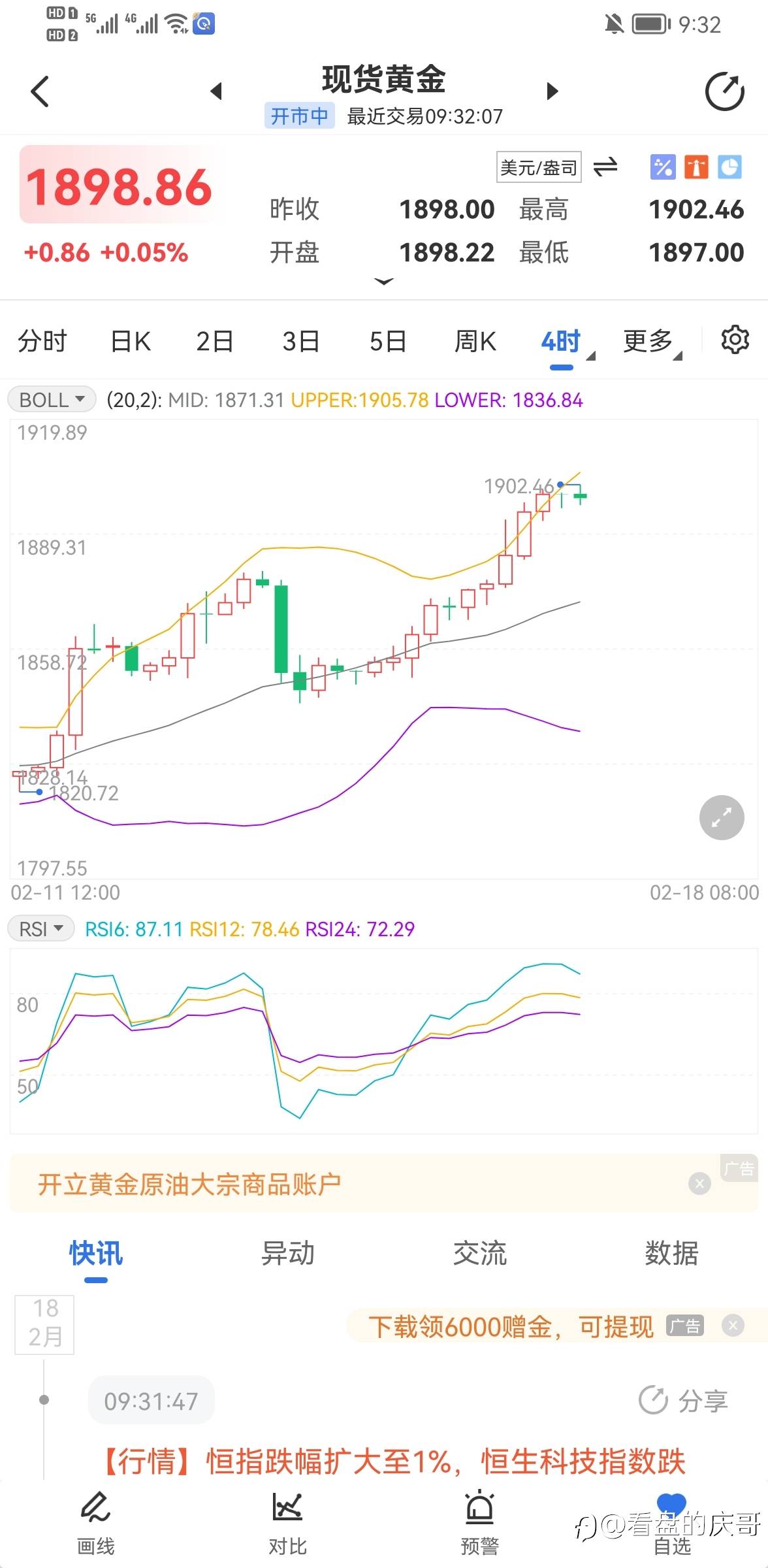Screen dimensions: 768x1568
Task: Select the 异动 tab
Action: tap(287, 1253)
